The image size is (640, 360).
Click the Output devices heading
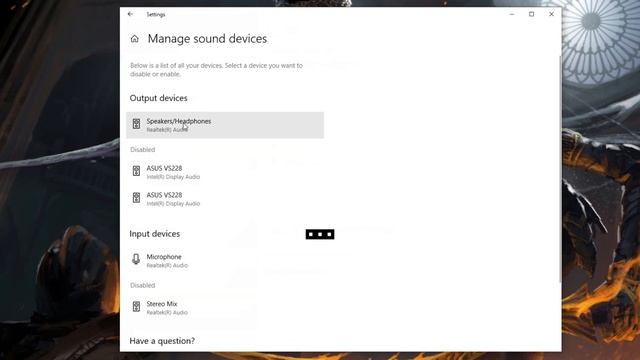click(158, 98)
